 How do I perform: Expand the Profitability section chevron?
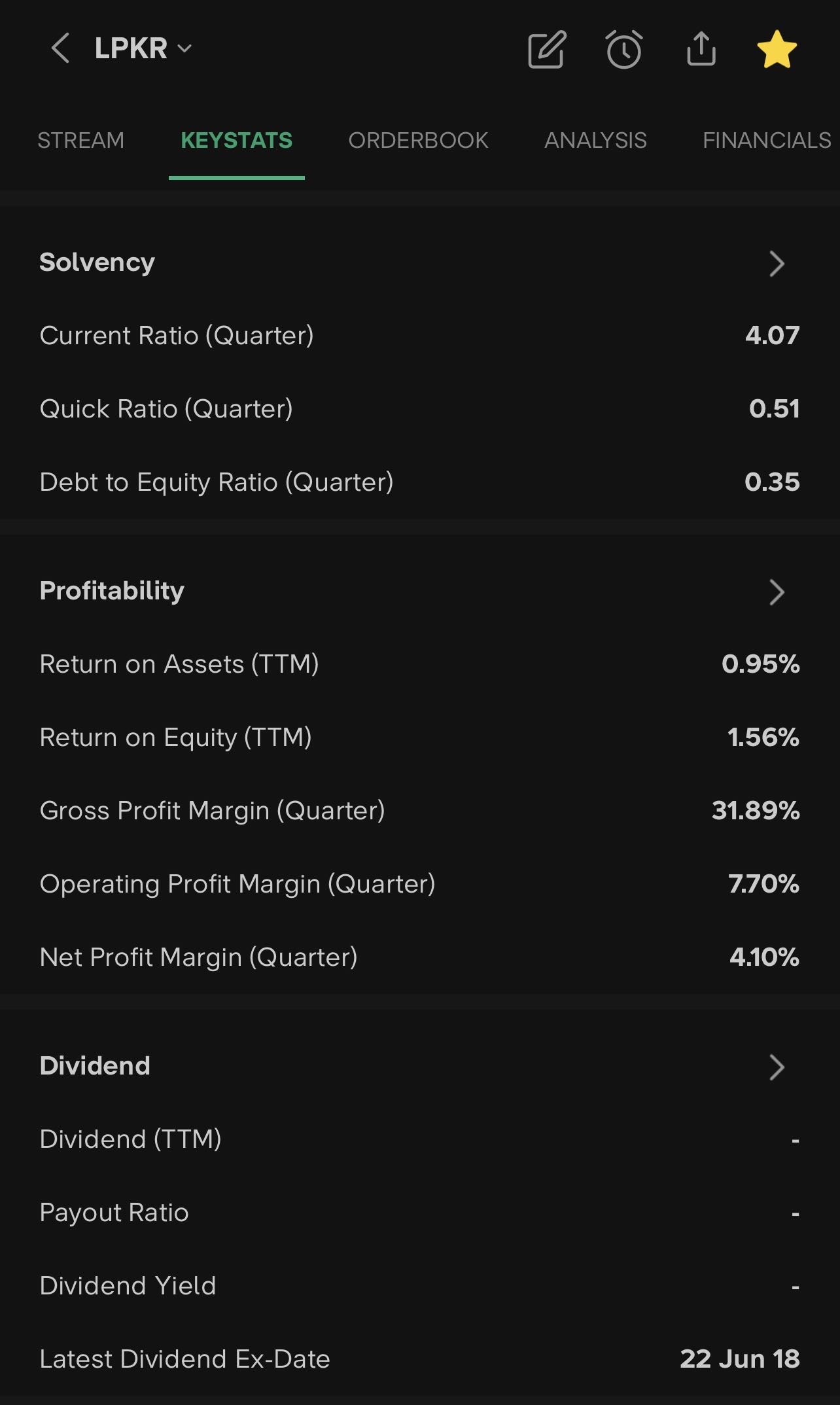point(777,592)
